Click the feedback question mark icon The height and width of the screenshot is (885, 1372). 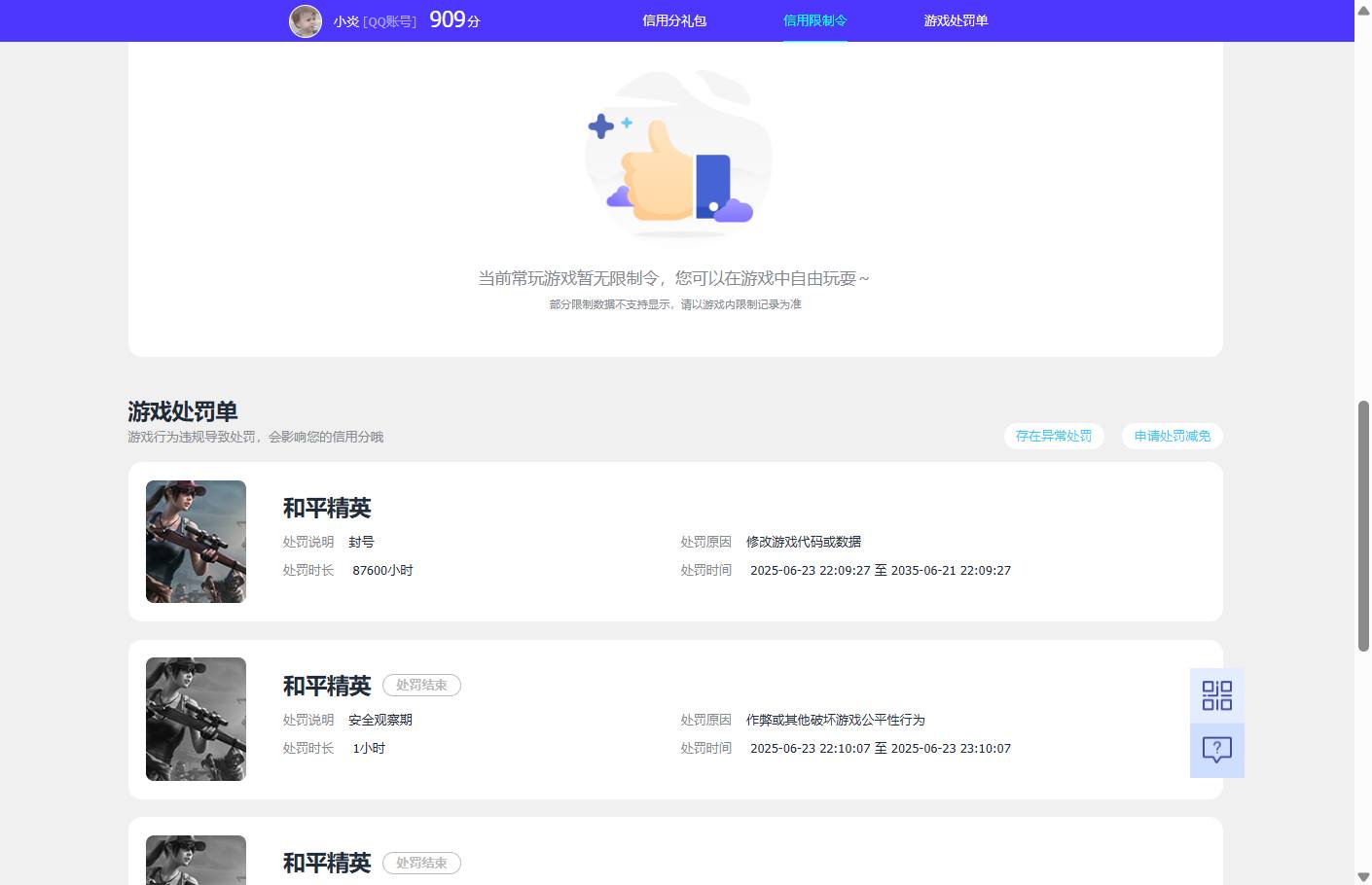[x=1216, y=749]
